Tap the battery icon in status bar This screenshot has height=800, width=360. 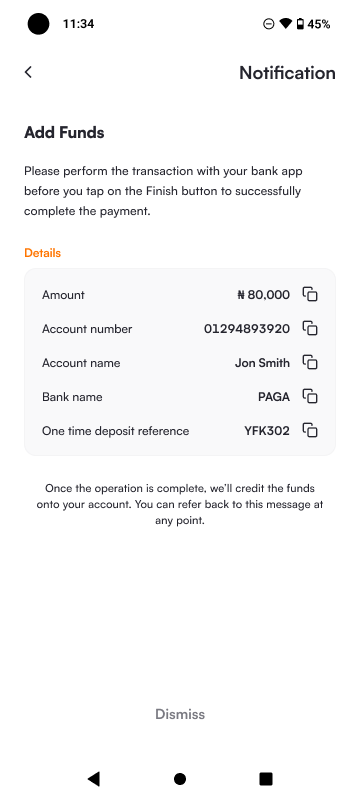pos(300,24)
